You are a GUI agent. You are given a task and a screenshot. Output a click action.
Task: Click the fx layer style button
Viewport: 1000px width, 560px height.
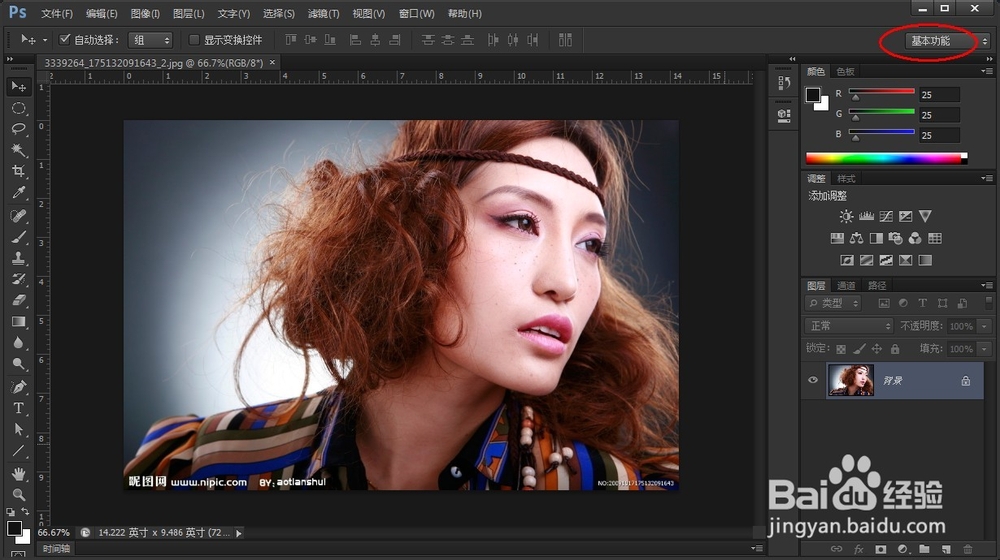pyautogui.click(x=858, y=549)
